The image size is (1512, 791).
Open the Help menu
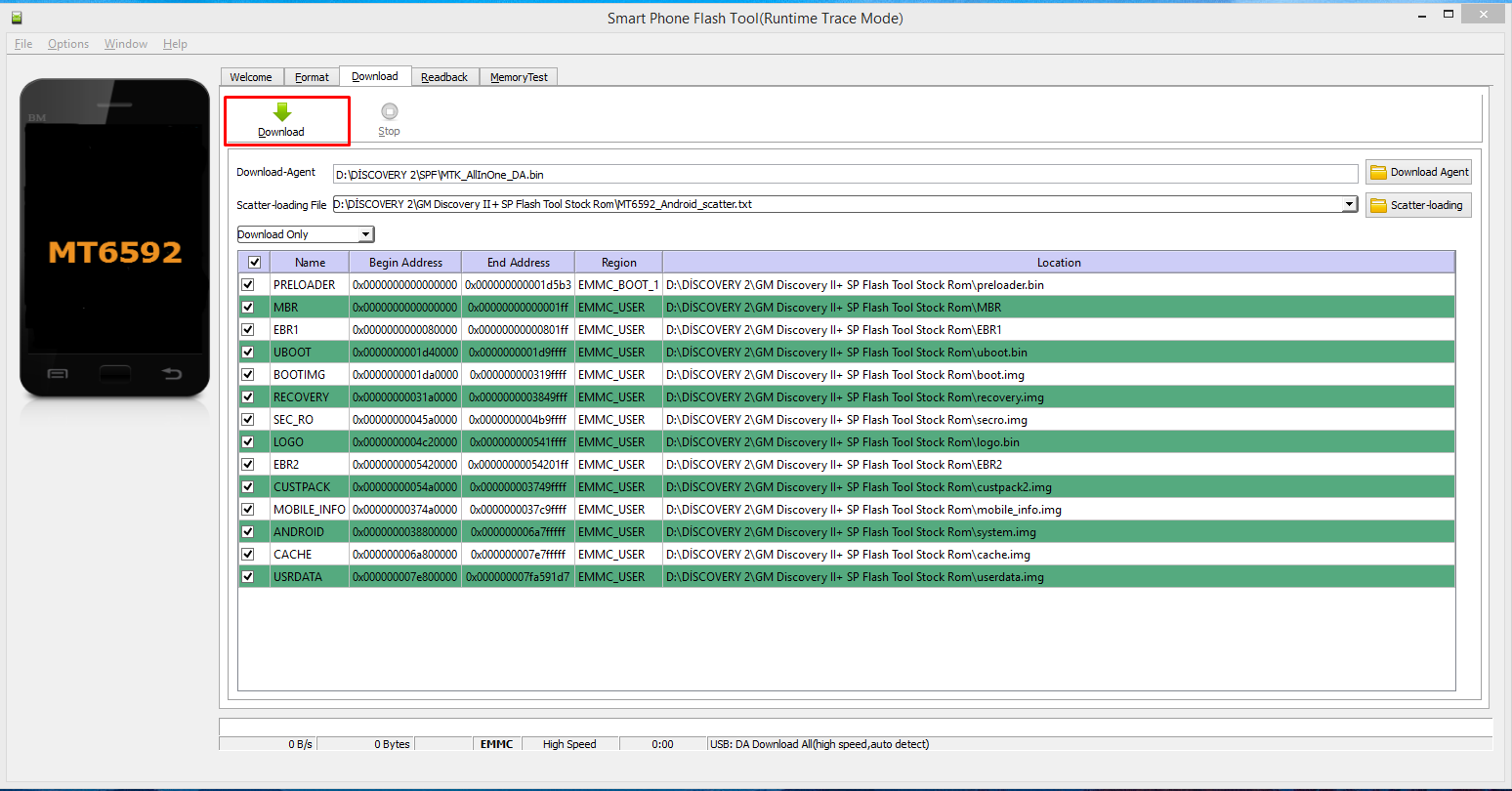pos(175,44)
